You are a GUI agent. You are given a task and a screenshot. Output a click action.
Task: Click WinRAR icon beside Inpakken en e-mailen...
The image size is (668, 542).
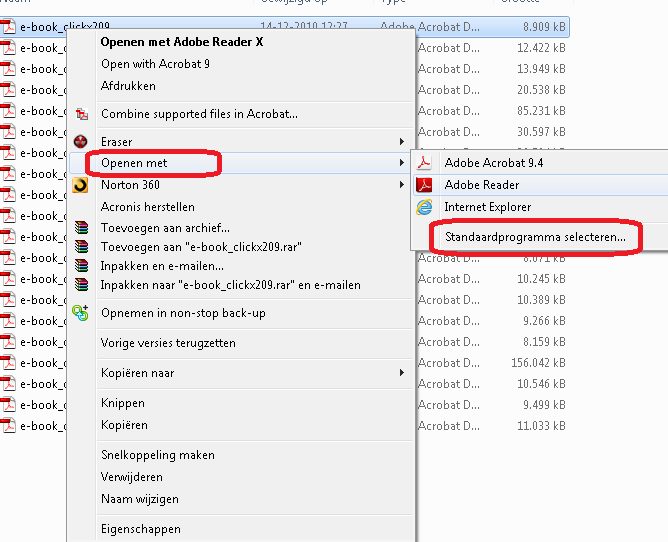click(81, 266)
